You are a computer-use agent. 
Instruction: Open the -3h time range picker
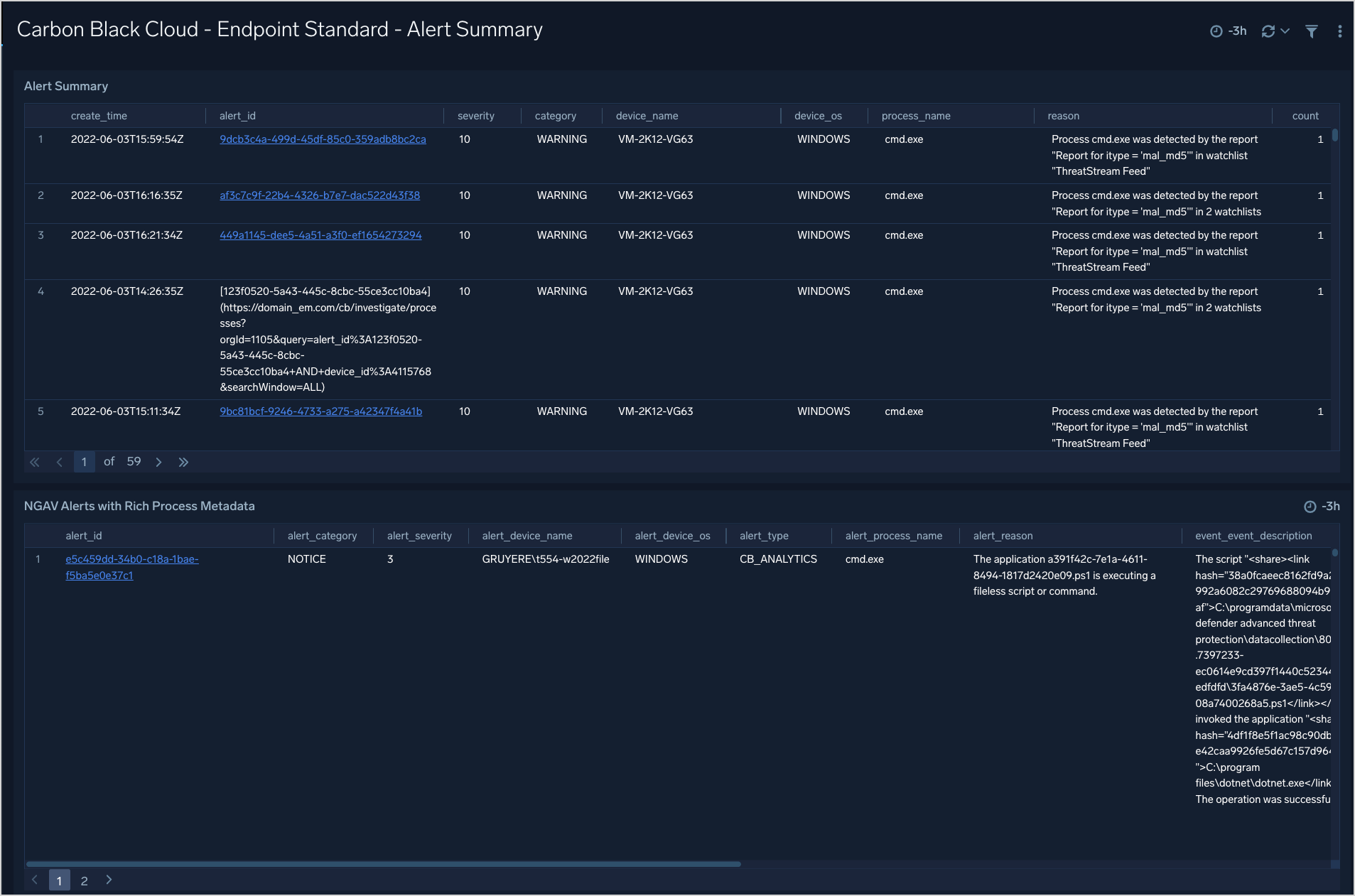[1236, 31]
